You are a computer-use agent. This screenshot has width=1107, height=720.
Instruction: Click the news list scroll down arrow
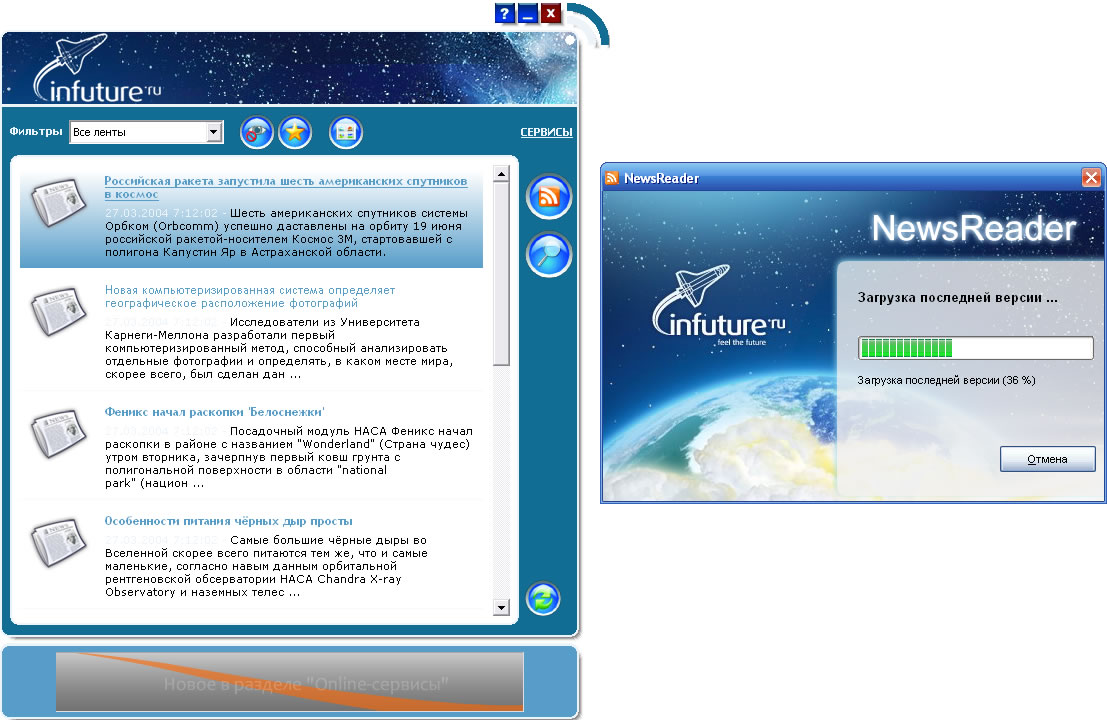point(501,607)
